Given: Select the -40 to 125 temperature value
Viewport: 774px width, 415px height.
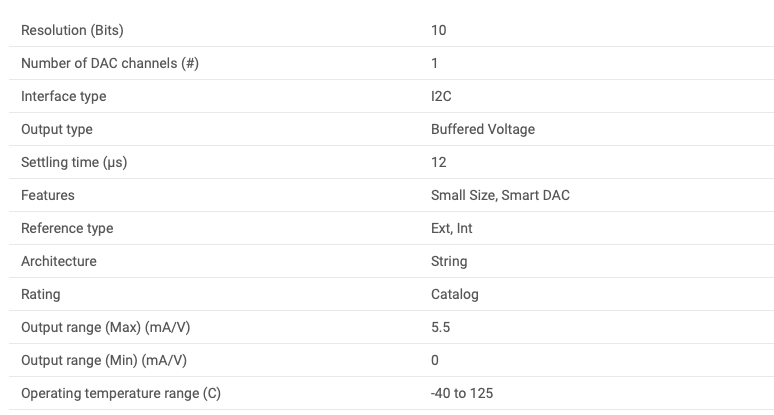Looking at the screenshot, I should (x=462, y=393).
